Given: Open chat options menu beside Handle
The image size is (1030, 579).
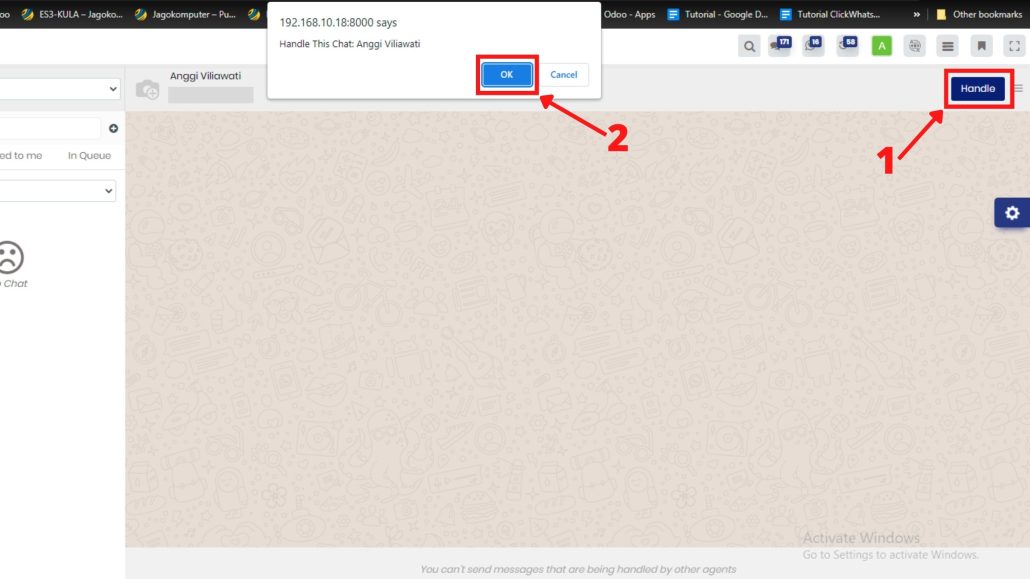Looking at the screenshot, I should pyautogui.click(x=1018, y=88).
